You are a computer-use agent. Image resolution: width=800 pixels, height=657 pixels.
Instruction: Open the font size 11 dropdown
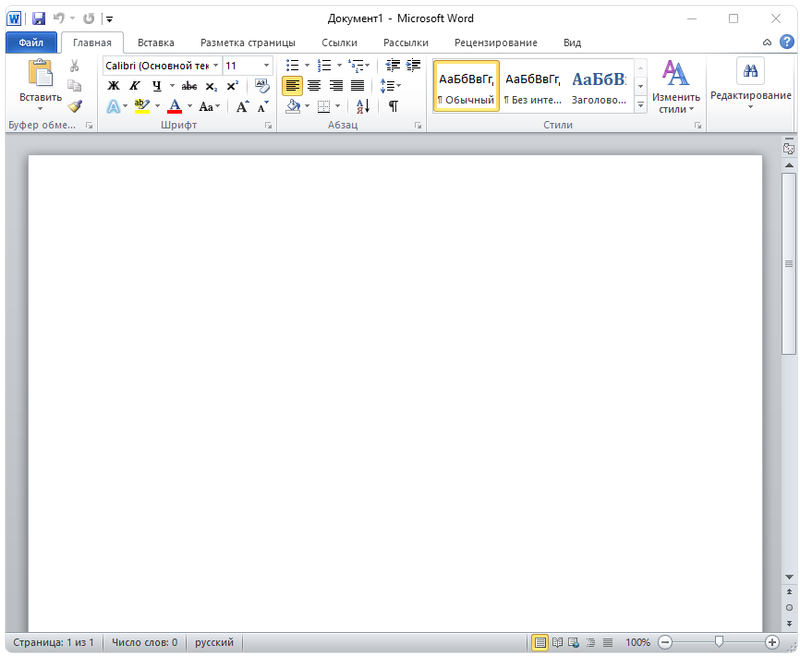pos(266,66)
